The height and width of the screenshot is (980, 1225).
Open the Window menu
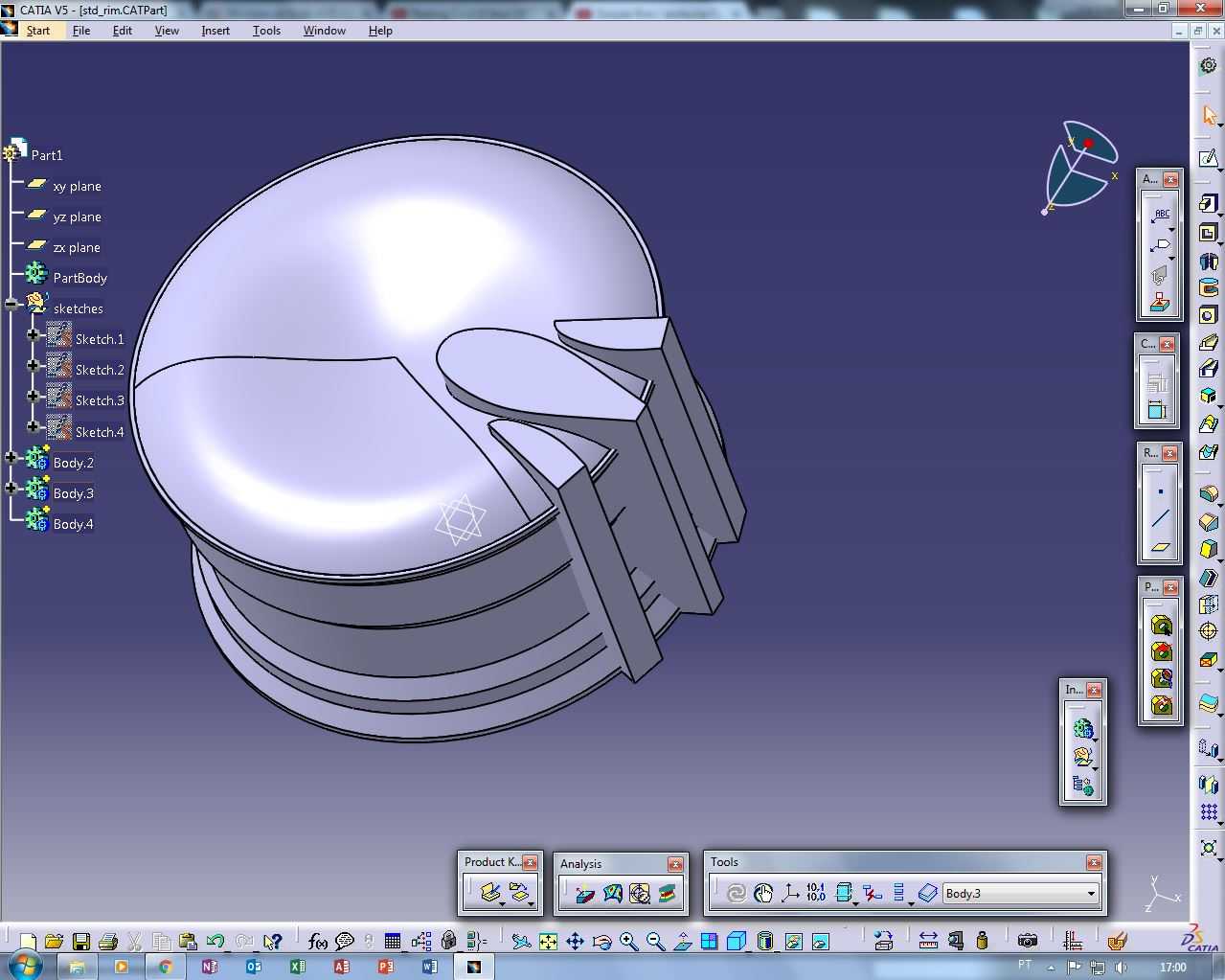(x=325, y=31)
